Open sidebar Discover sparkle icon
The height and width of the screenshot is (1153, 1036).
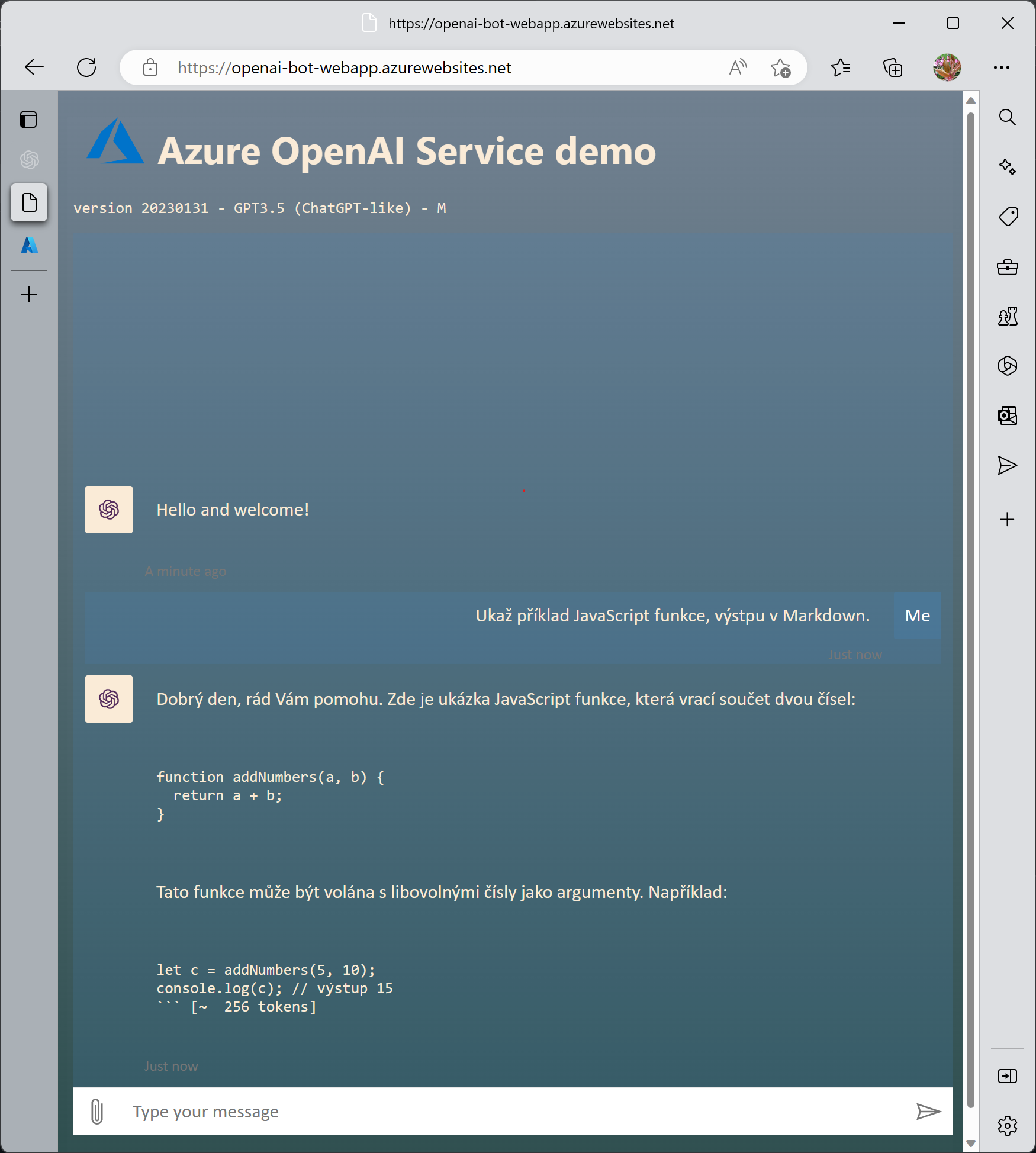click(1007, 167)
